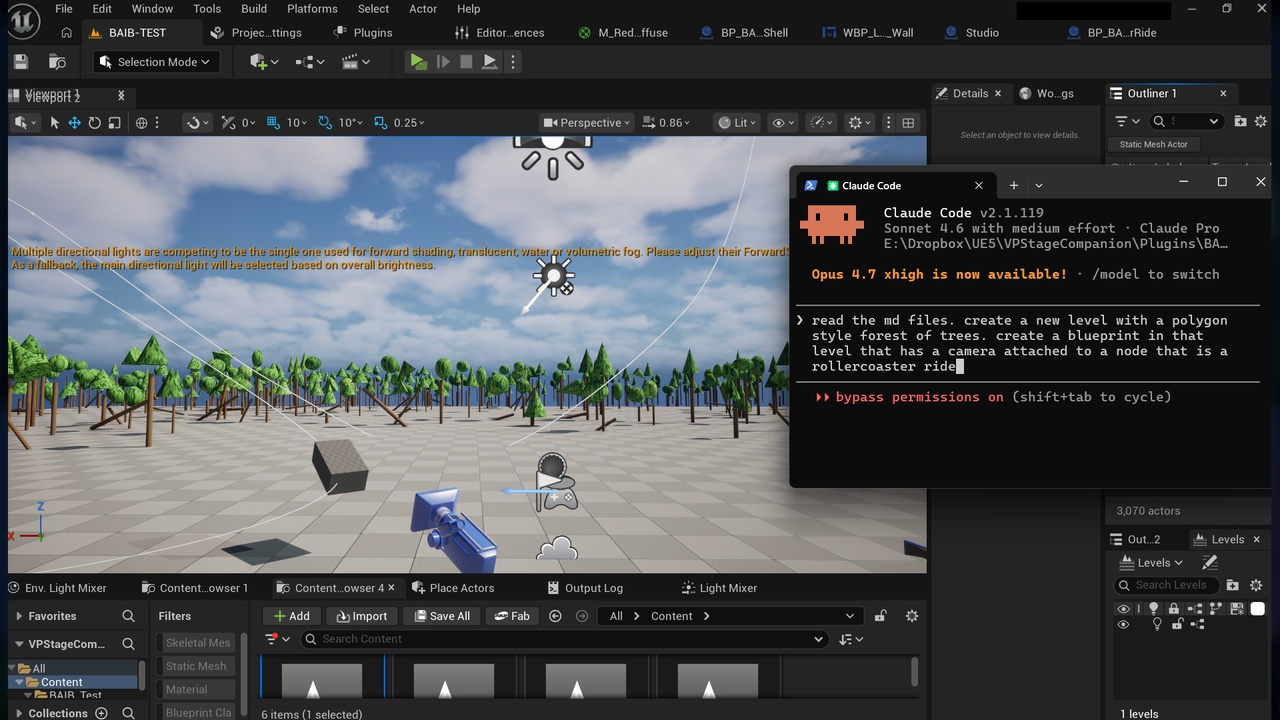The width and height of the screenshot is (1280, 720).
Task: Click the viewport layout grid icon
Action: [x=908, y=123]
